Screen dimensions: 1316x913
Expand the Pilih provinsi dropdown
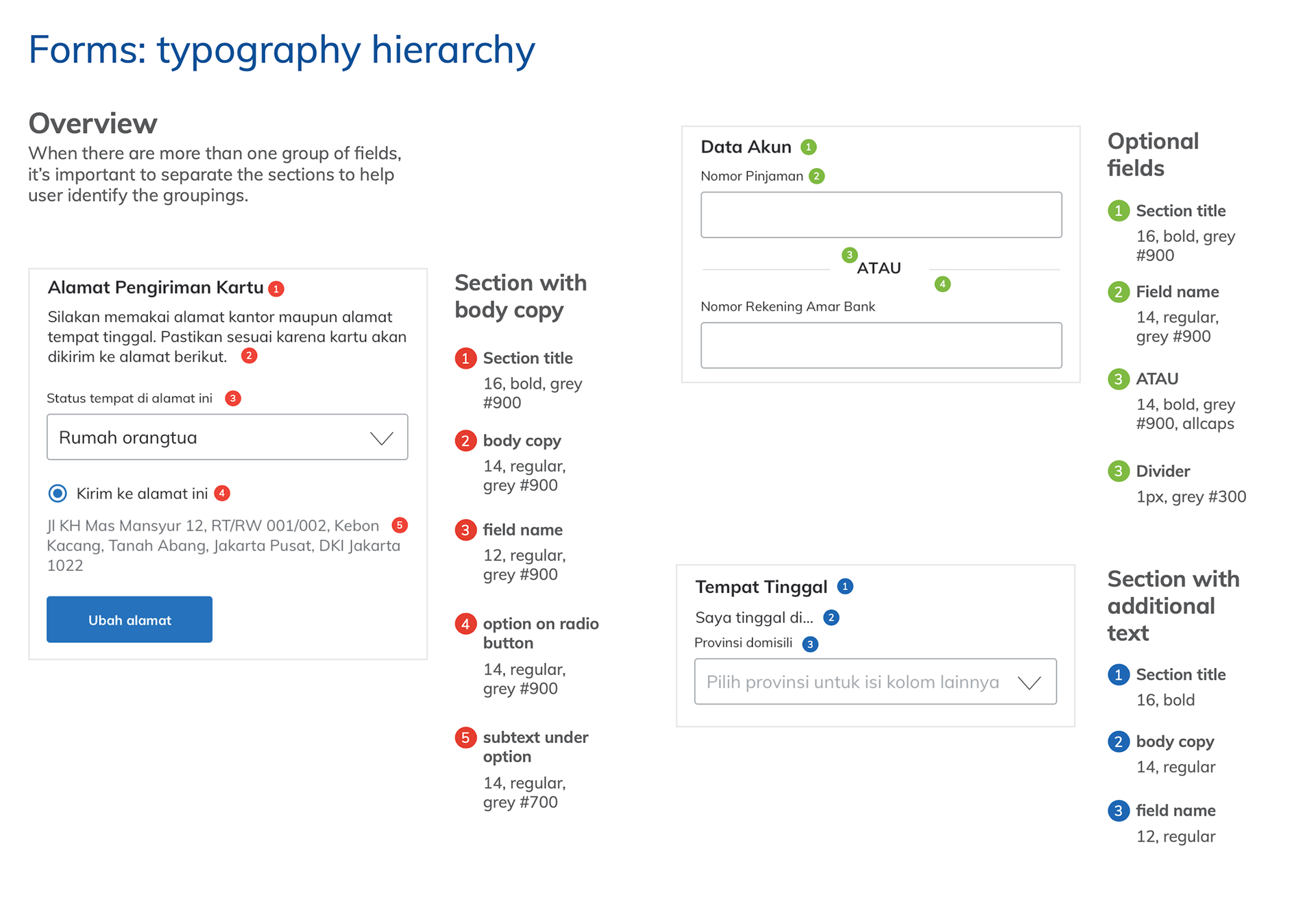click(875, 682)
